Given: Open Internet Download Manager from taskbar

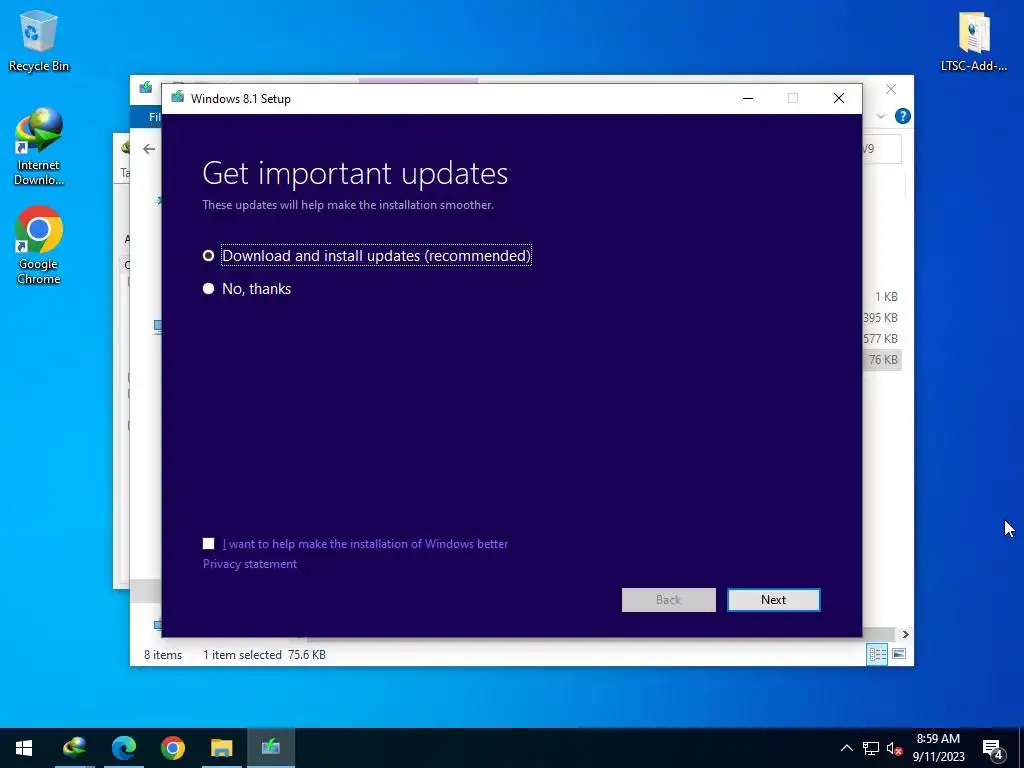Looking at the screenshot, I should pos(74,748).
